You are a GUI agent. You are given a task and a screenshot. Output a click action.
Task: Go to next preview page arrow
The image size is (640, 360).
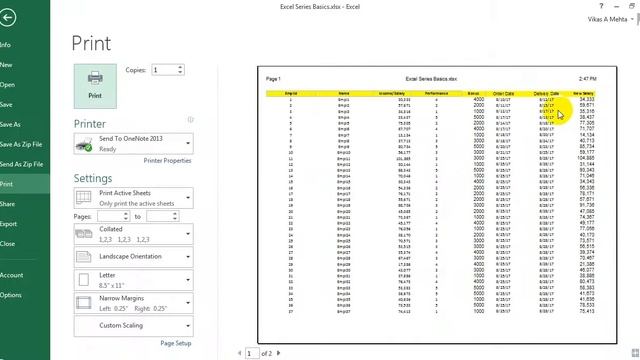tap(279, 353)
